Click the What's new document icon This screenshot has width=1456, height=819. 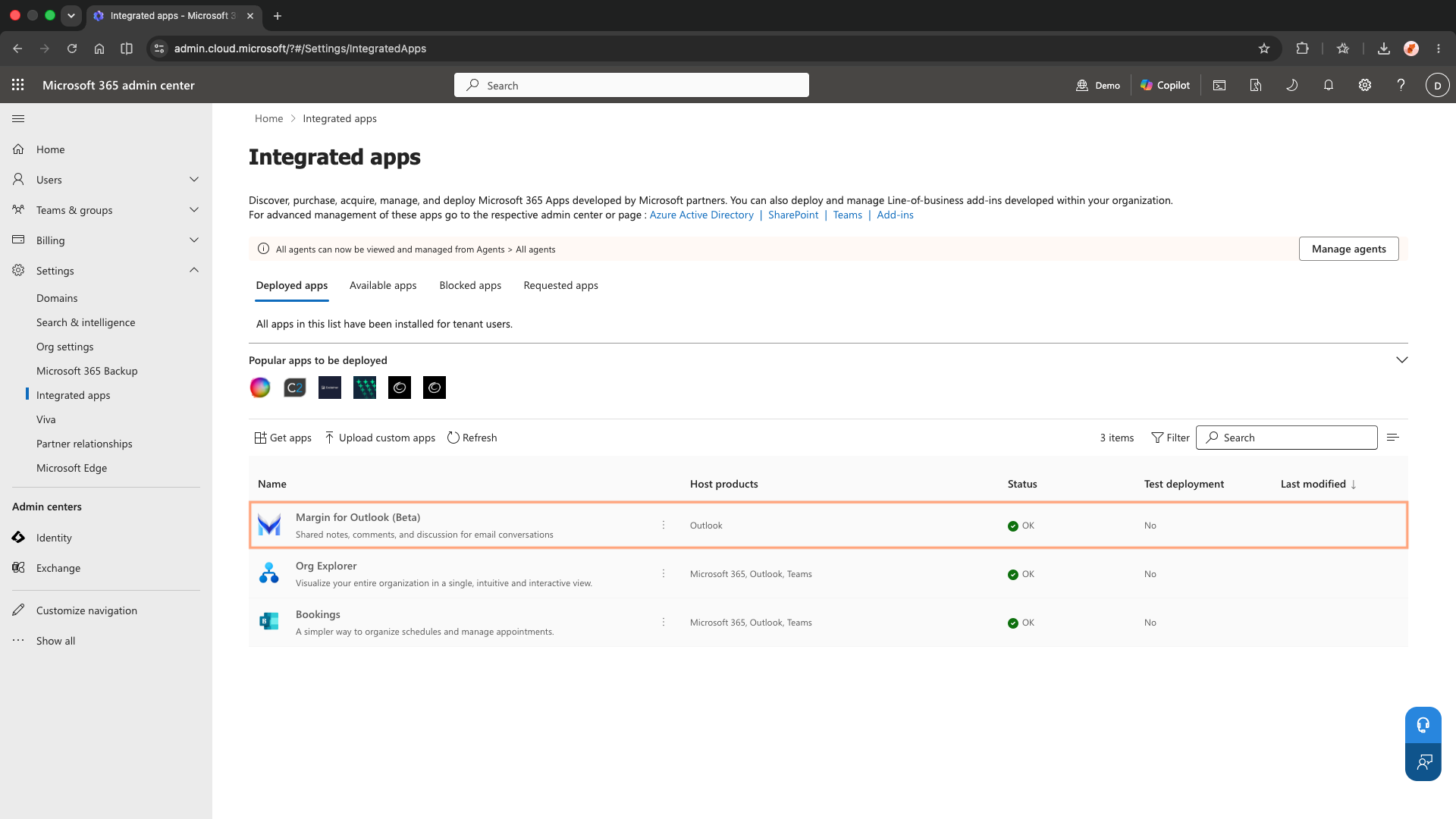1256,85
